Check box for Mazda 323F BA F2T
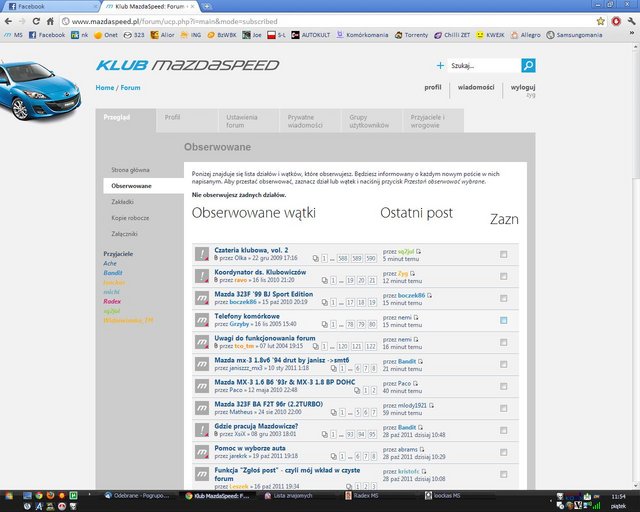This screenshot has height=512, width=640. [x=504, y=409]
